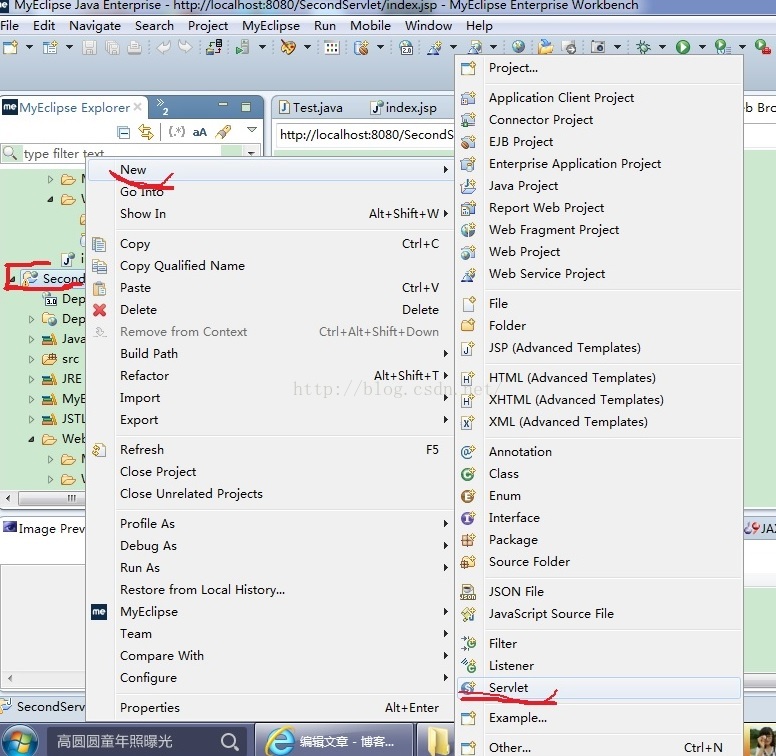776x756 pixels.
Task: Expand the JSTL library tree node
Action: tap(31, 420)
